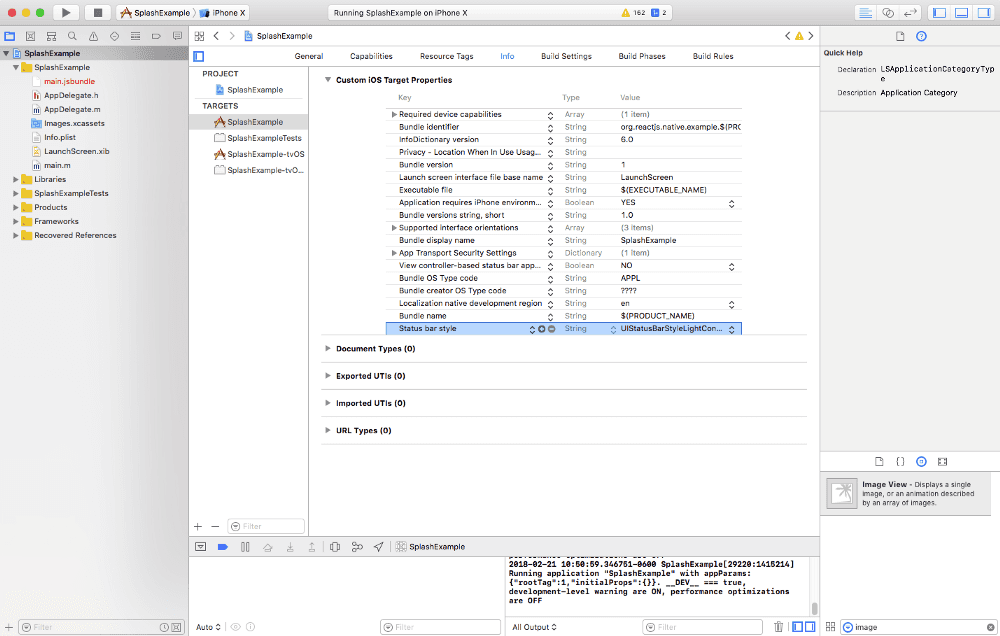Expand Supported interface orientations row

tap(394, 228)
